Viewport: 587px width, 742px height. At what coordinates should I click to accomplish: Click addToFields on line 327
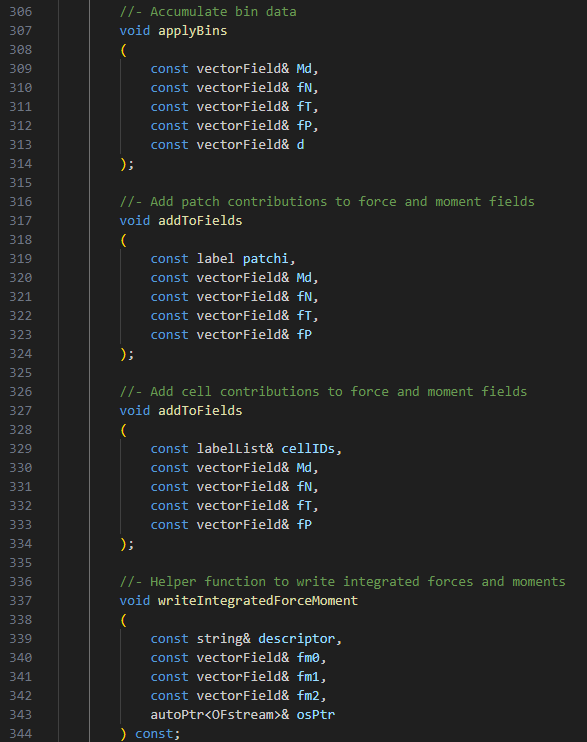(200, 410)
